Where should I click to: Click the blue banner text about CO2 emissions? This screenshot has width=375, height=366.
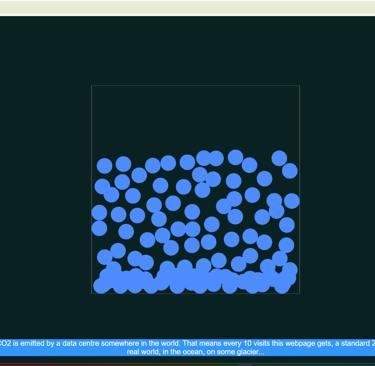click(x=187, y=347)
